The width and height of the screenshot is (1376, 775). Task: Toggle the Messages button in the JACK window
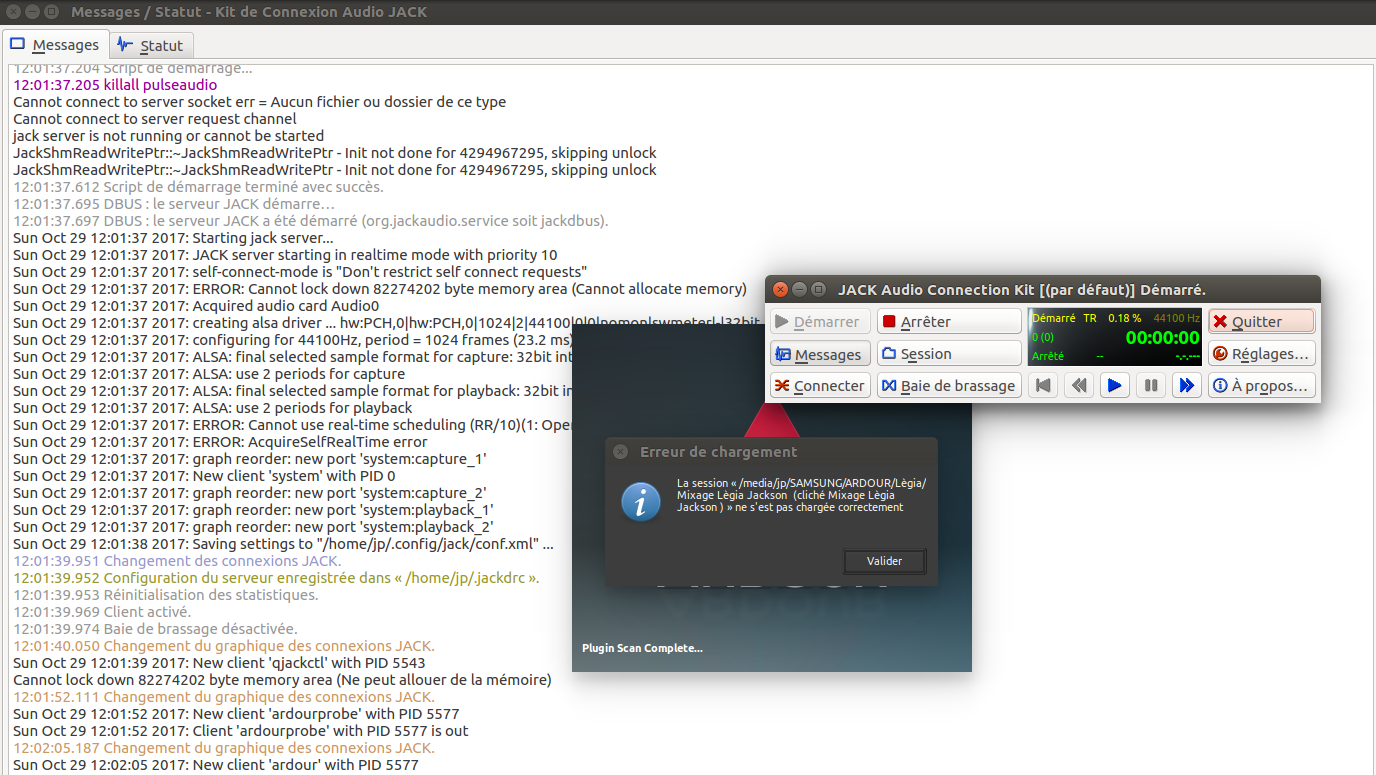820,354
